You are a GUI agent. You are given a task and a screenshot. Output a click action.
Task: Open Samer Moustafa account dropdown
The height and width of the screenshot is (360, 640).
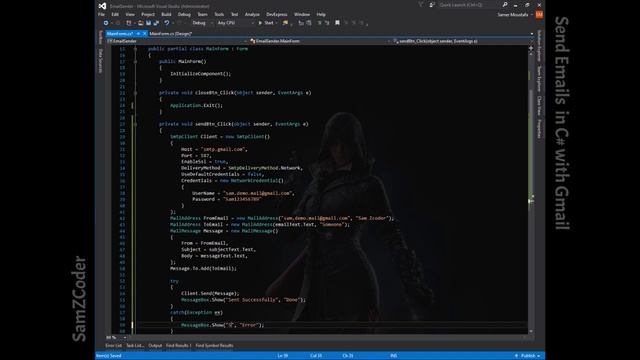click(514, 15)
